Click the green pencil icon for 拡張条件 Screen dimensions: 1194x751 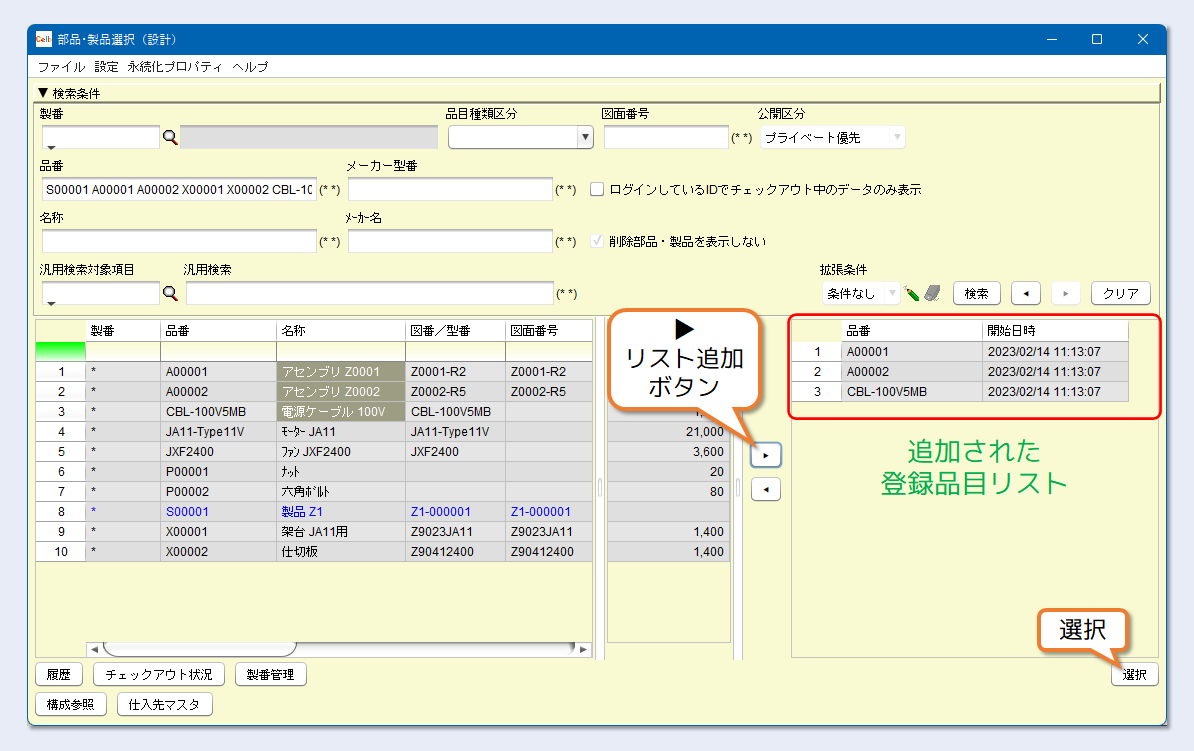tap(911, 293)
